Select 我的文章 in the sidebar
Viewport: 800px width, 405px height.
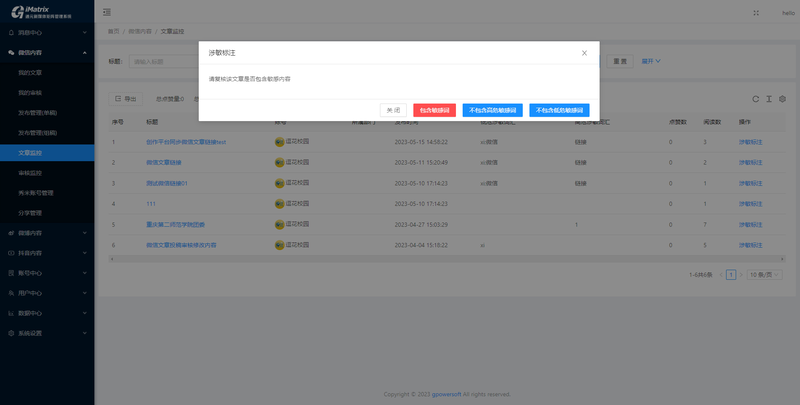point(30,72)
